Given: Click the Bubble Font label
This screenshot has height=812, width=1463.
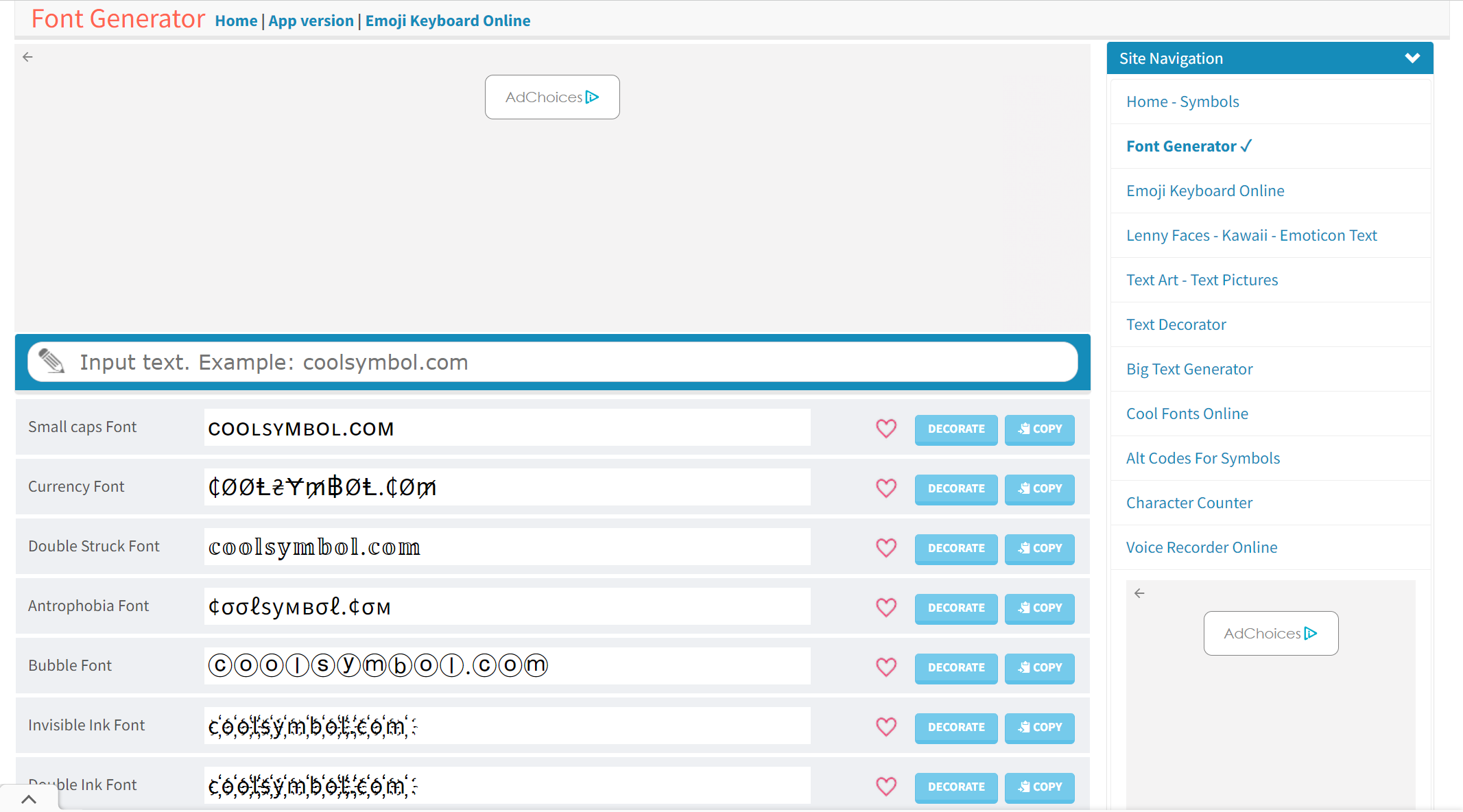Looking at the screenshot, I should click(x=70, y=666).
